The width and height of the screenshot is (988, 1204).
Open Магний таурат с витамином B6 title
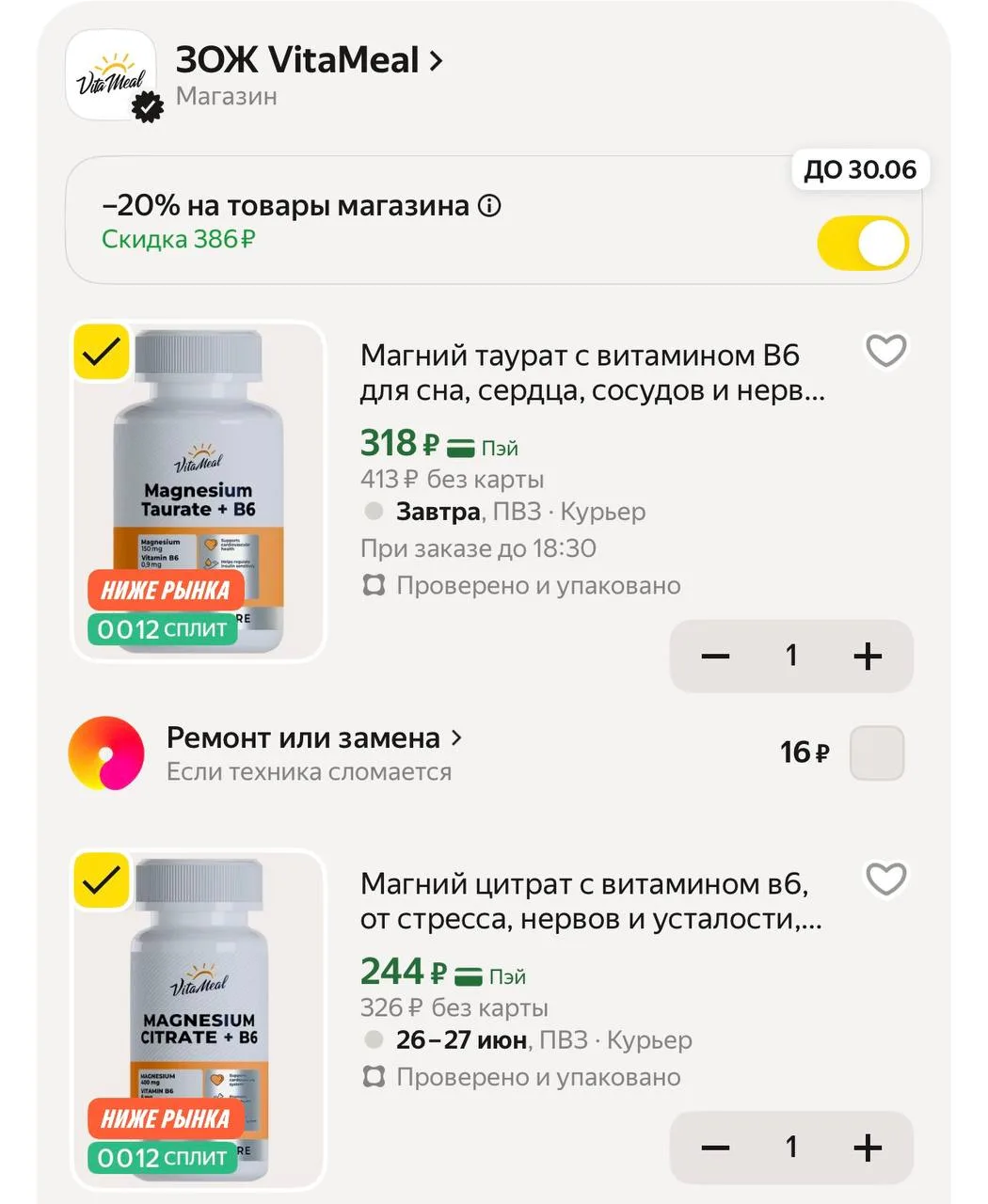[593, 372]
